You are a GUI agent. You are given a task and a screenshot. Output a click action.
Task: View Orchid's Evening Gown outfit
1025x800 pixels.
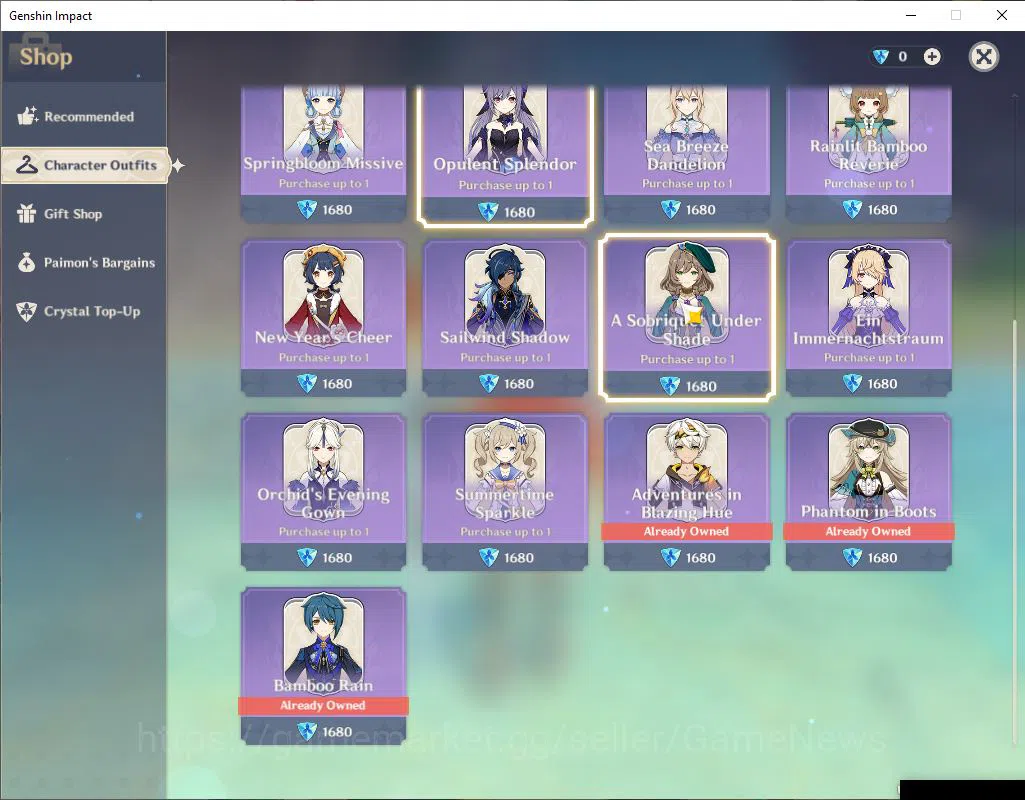(x=324, y=492)
